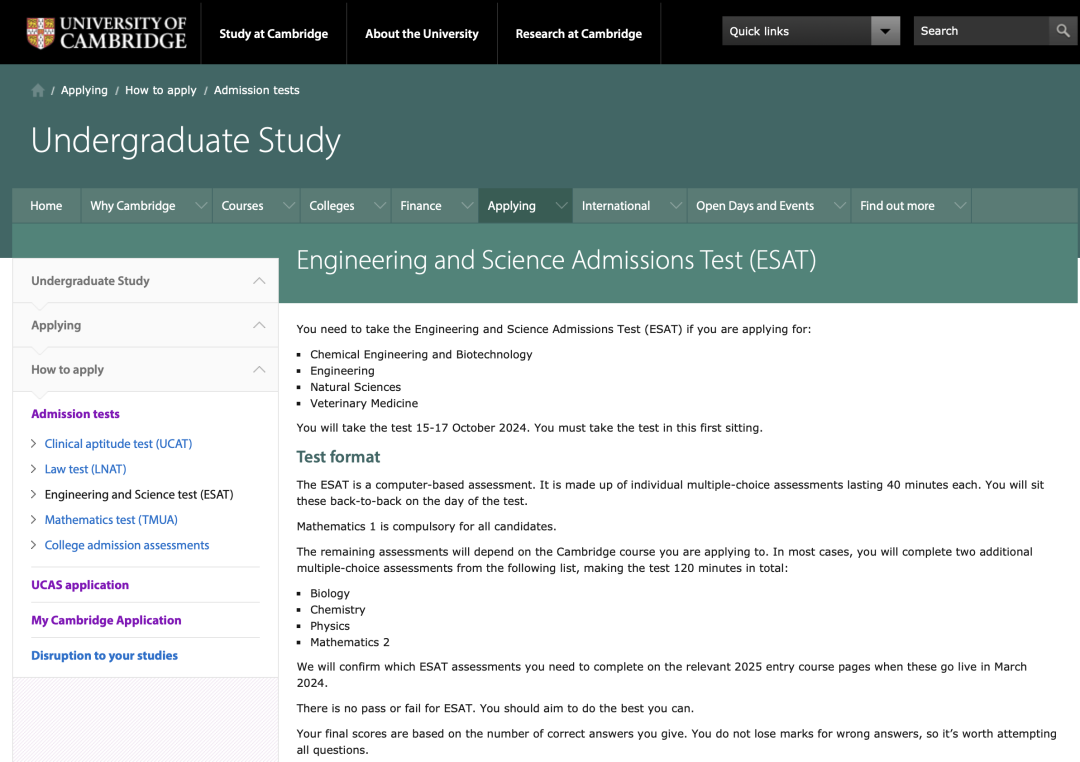Click arrow beside Engineering and Science test
This screenshot has width=1080, height=762.
pyautogui.click(x=34, y=495)
